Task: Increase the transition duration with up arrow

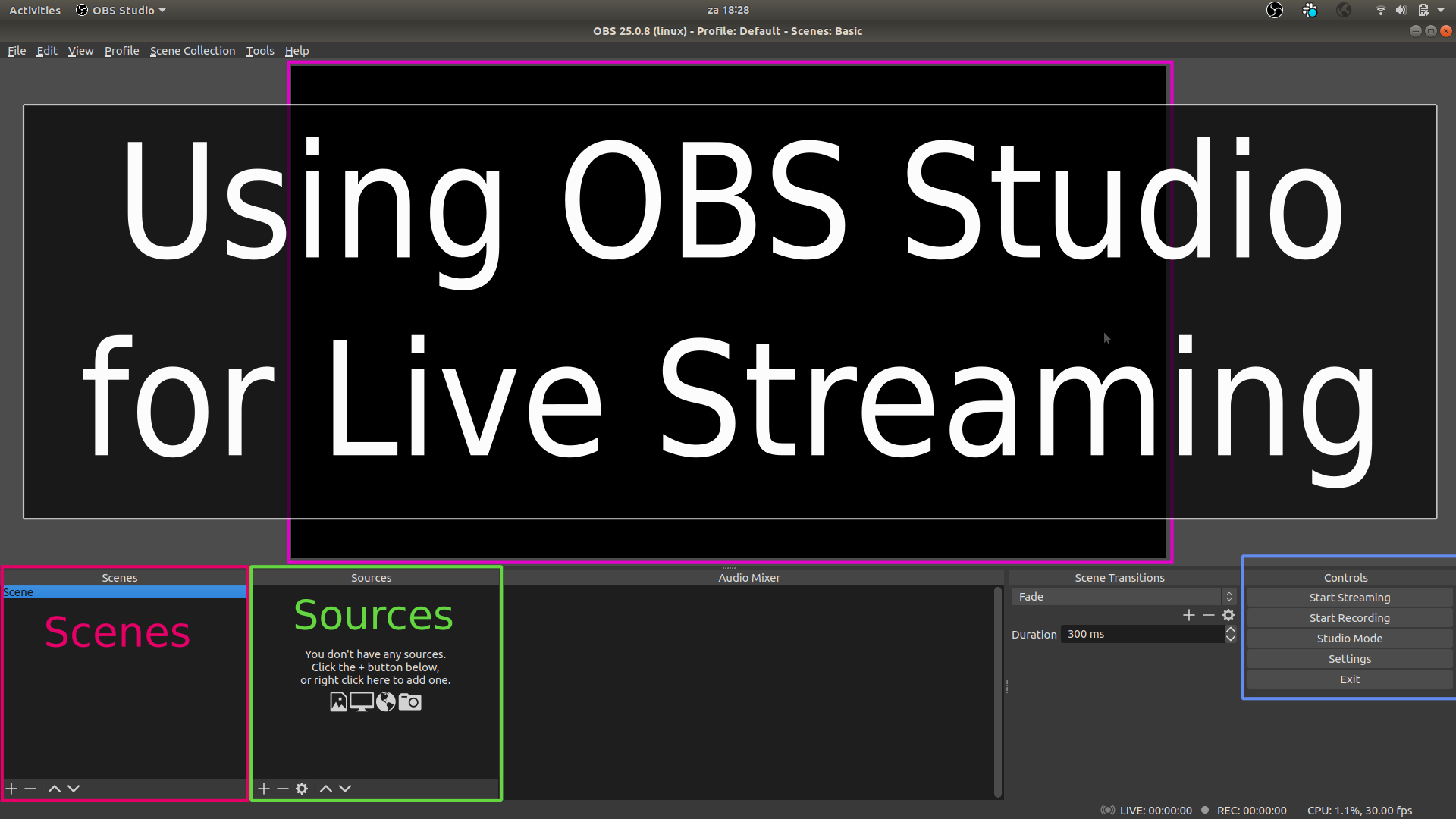Action: 1231,629
